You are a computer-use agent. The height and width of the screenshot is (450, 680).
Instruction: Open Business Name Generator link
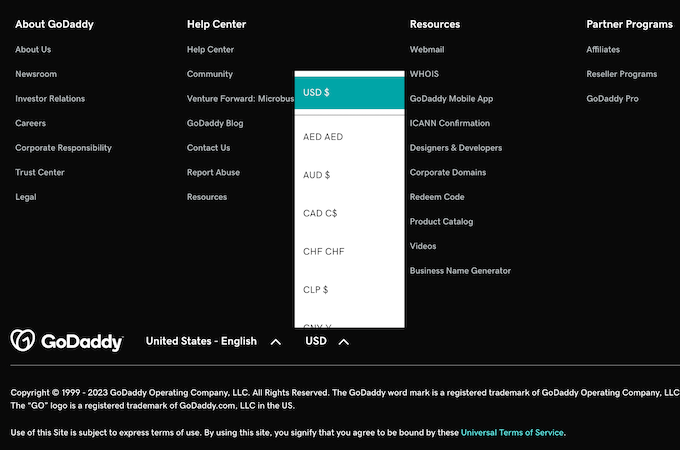coord(460,271)
